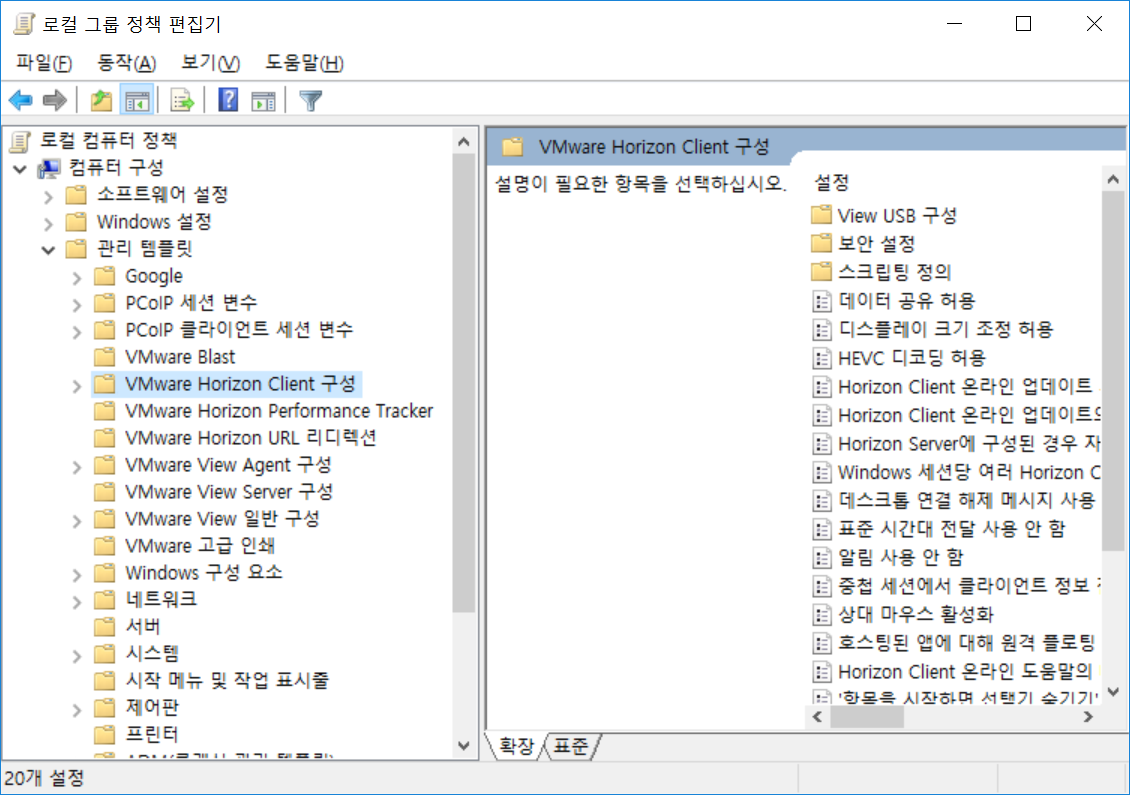Click the Forward arrow toolbar icon
Image resolution: width=1130 pixels, height=795 pixels.
tap(55, 100)
